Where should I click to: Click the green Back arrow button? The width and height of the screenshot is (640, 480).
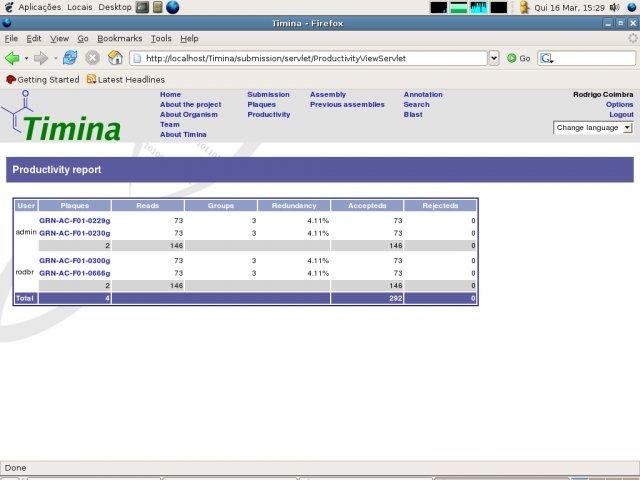coord(12,58)
